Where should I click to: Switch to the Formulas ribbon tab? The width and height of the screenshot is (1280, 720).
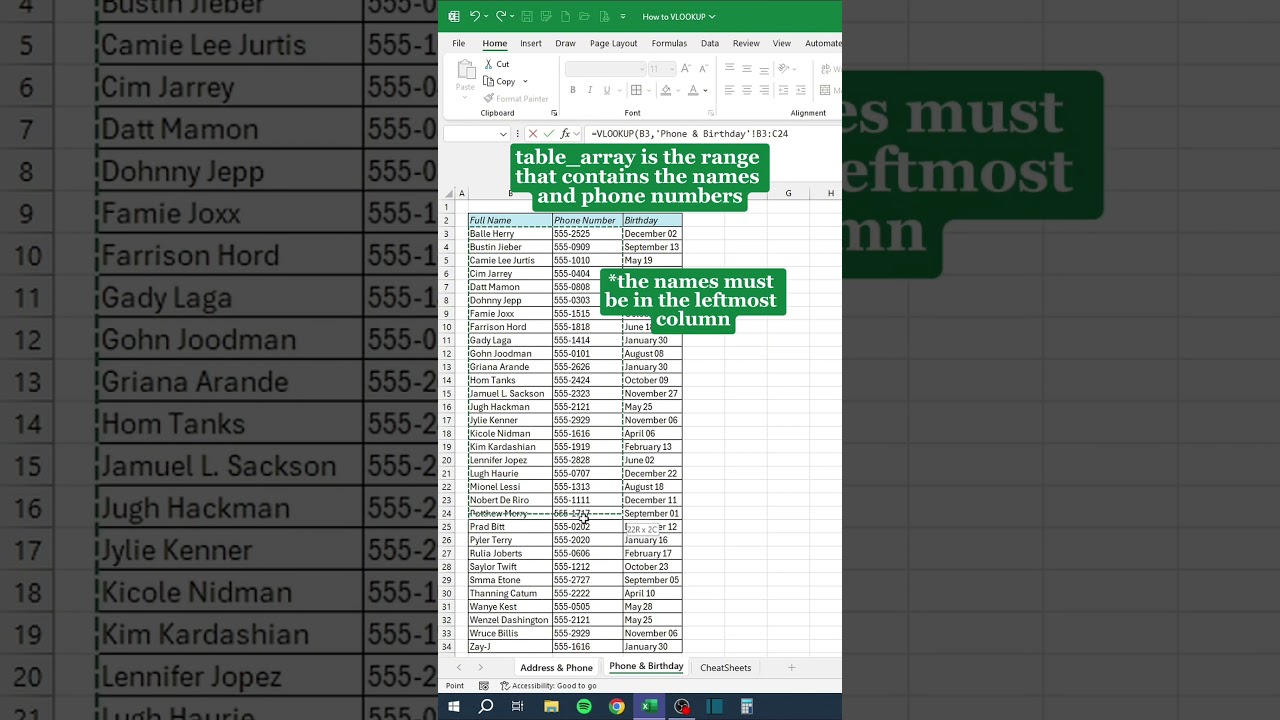(x=669, y=43)
